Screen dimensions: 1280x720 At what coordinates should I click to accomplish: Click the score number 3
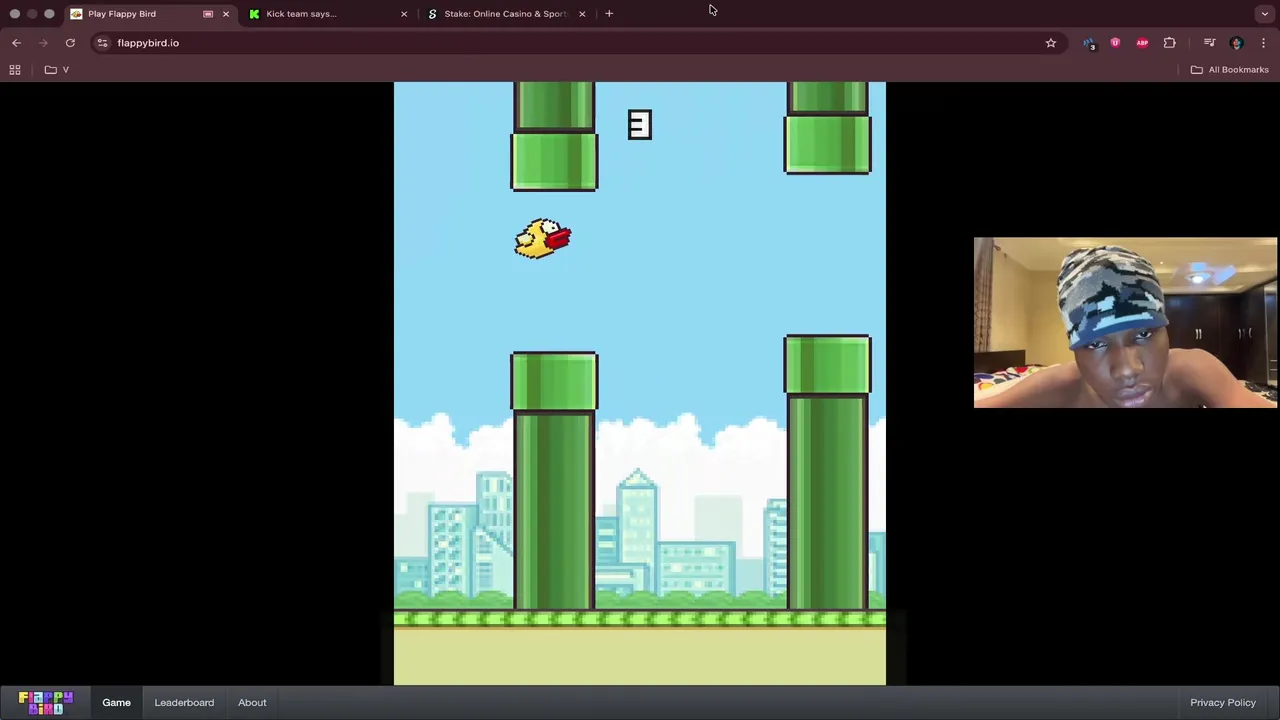click(x=639, y=125)
